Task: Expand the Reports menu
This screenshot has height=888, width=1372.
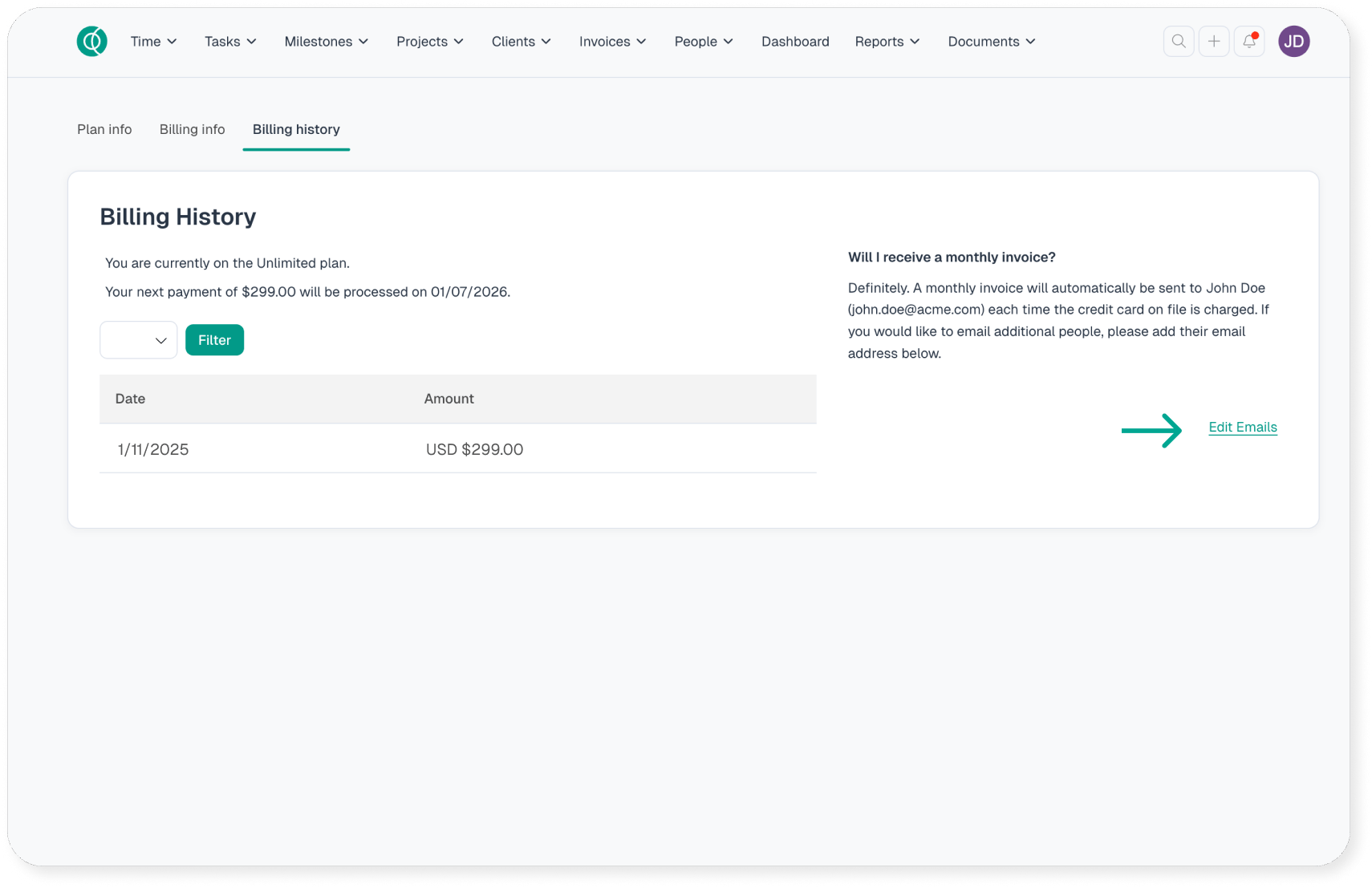Action: (x=887, y=42)
